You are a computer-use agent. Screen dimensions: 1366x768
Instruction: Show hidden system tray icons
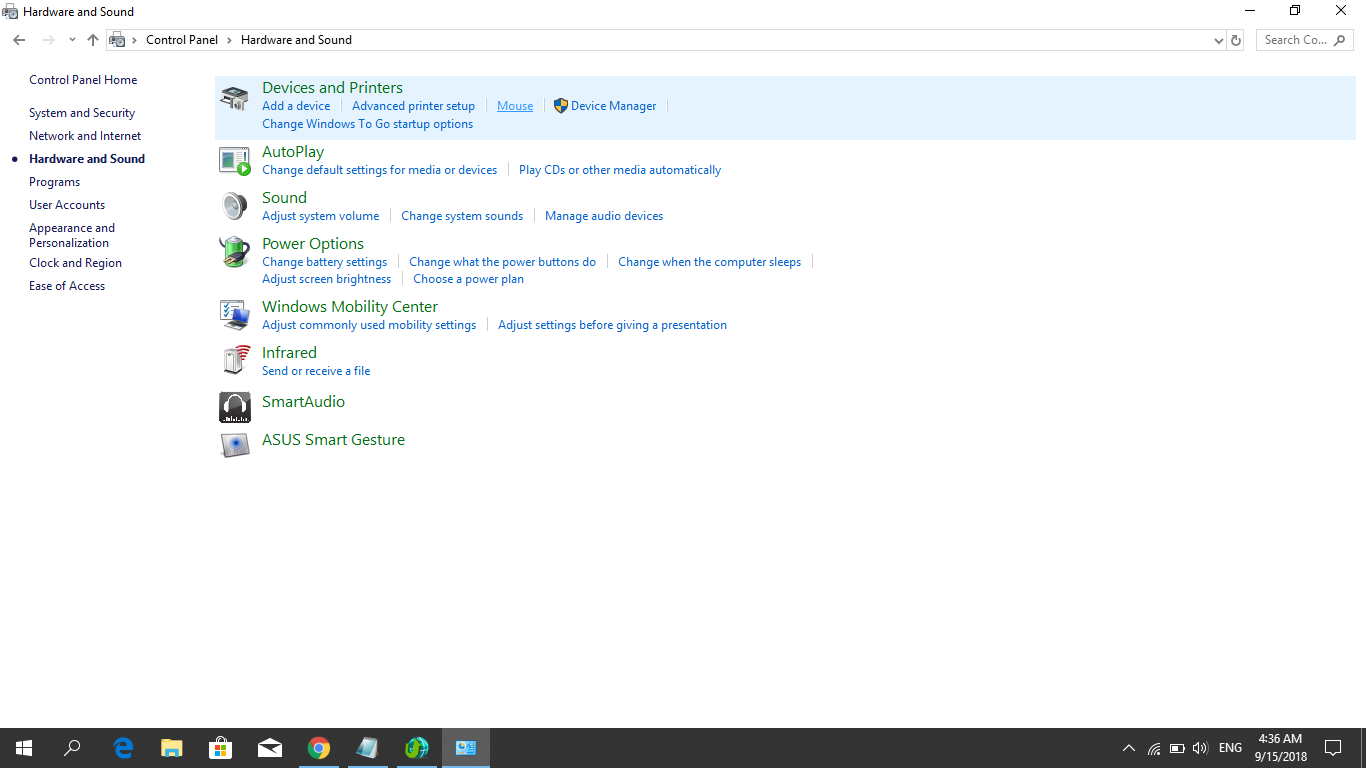1129,748
